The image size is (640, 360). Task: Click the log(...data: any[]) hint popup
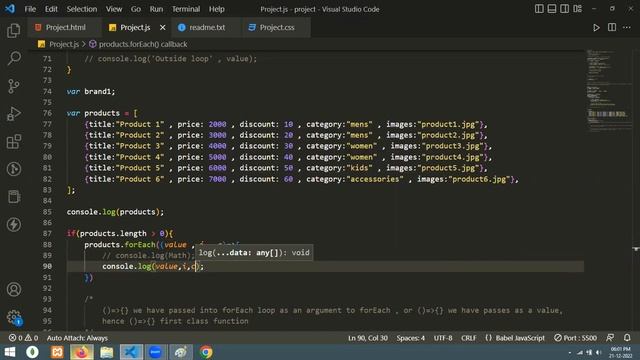click(254, 253)
